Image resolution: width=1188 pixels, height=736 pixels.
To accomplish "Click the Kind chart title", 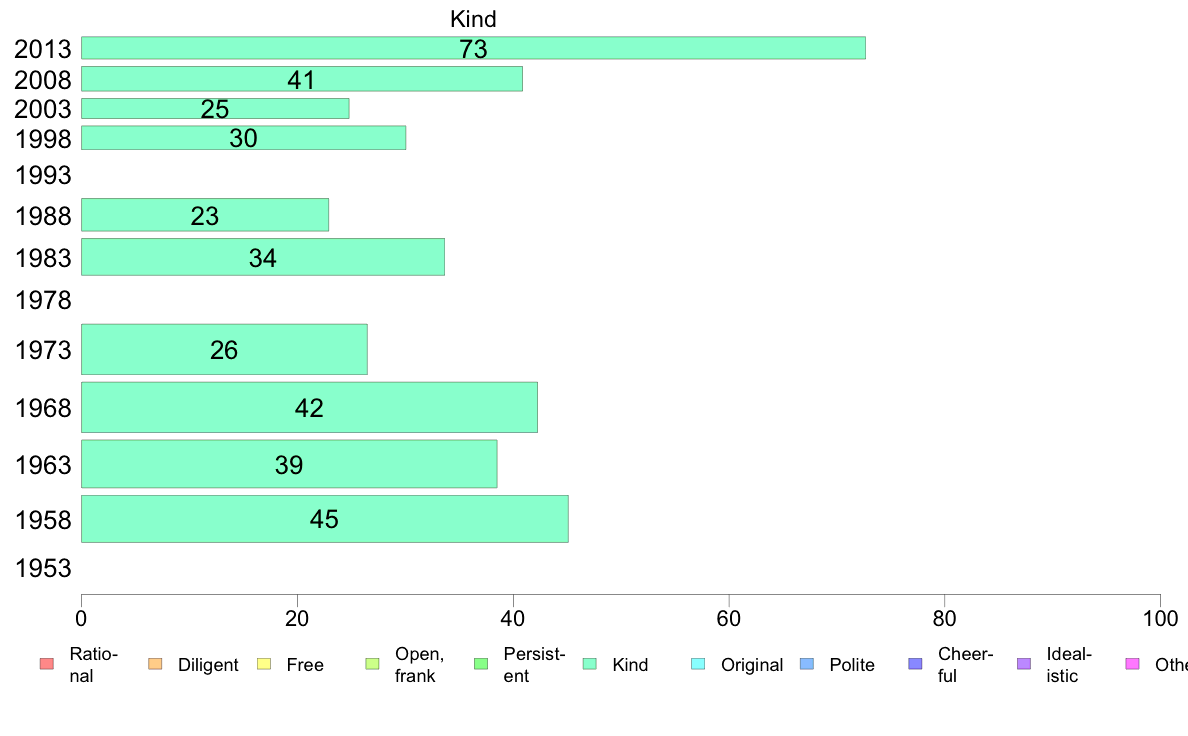I will (473, 19).
